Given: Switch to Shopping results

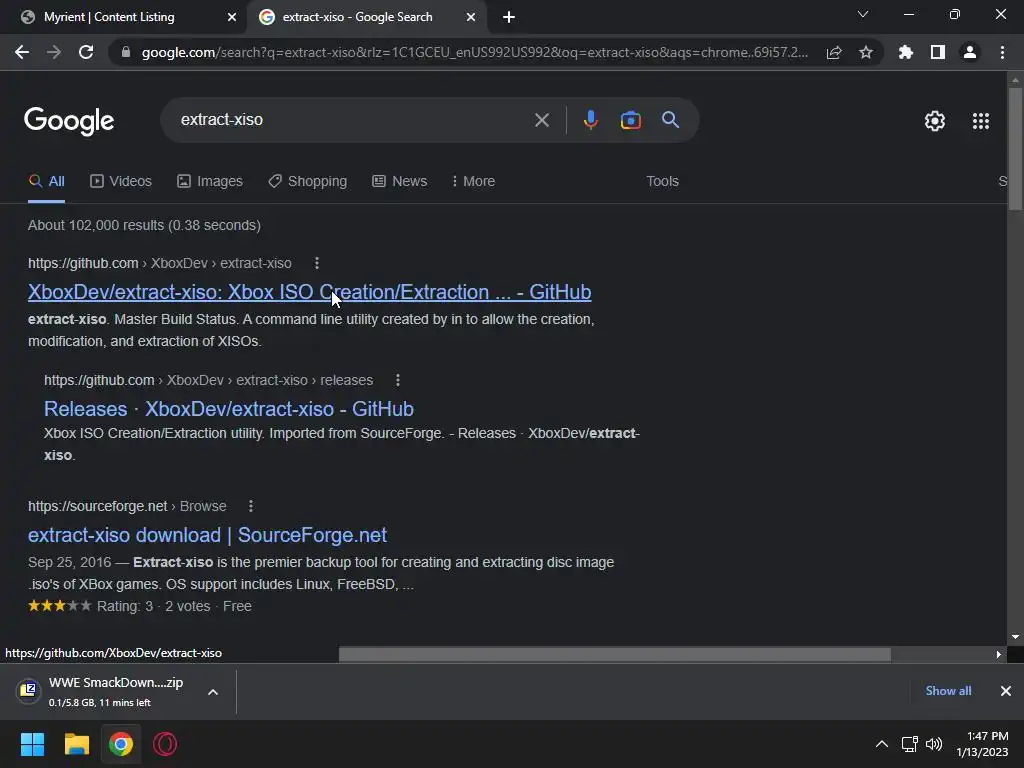Looking at the screenshot, I should (308, 182).
